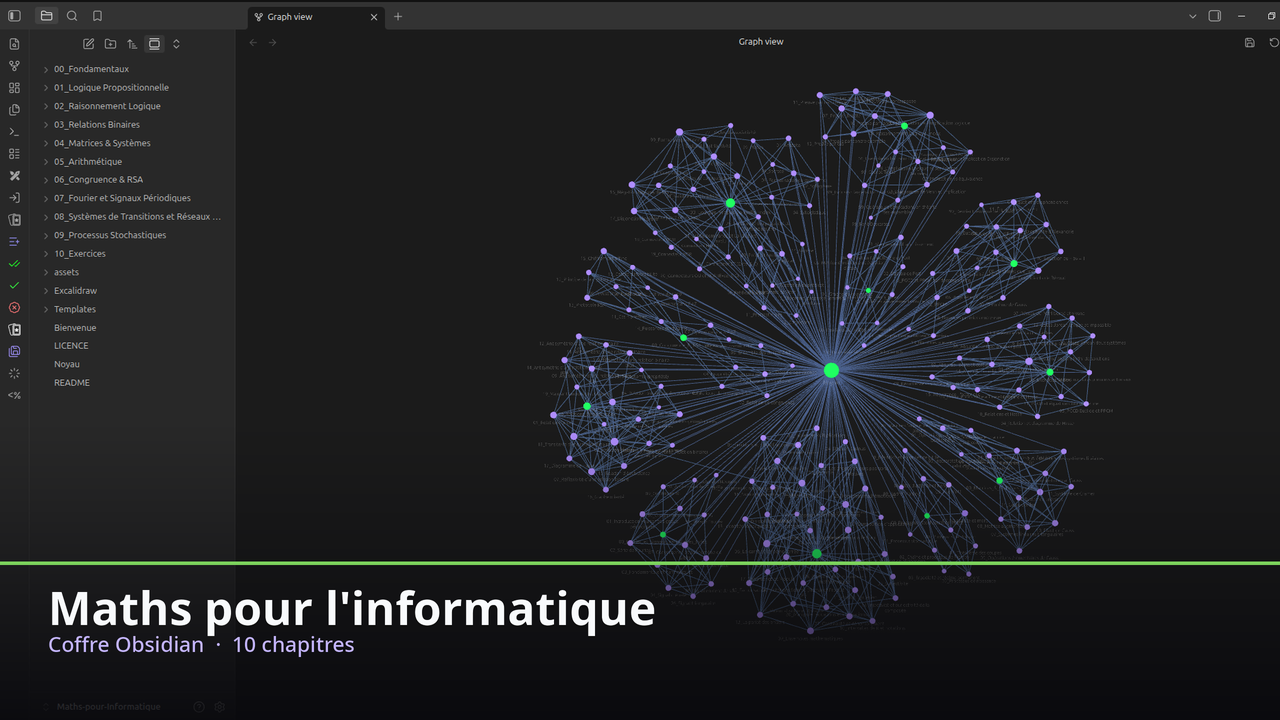Click the crossed-tools ribbon icon

(14, 176)
